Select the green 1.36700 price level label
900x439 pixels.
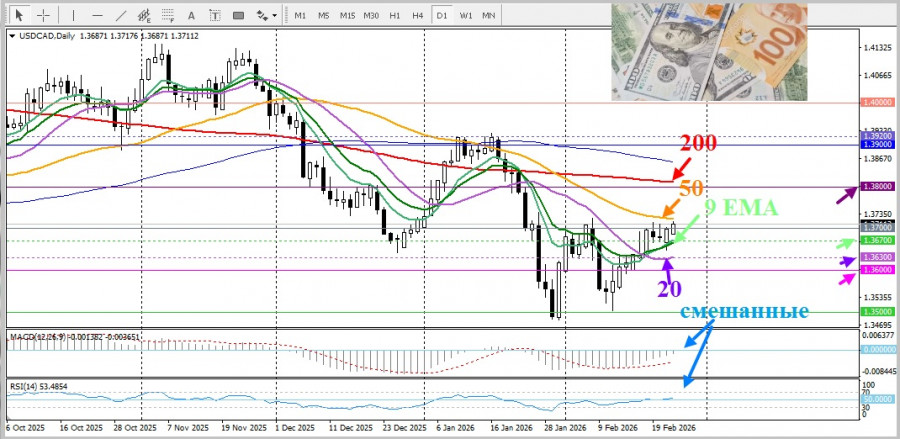click(x=878, y=240)
